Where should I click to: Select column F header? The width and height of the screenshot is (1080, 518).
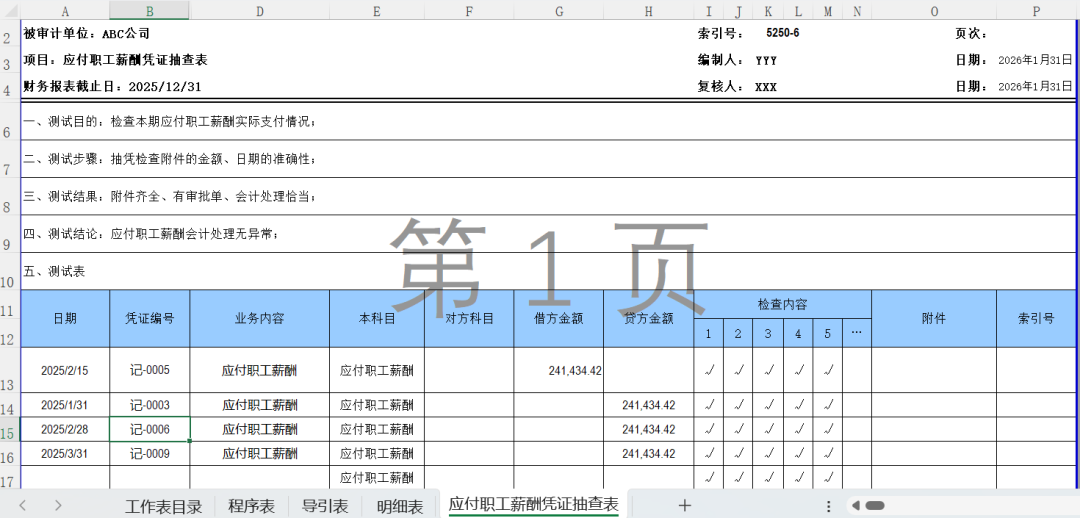tap(469, 10)
